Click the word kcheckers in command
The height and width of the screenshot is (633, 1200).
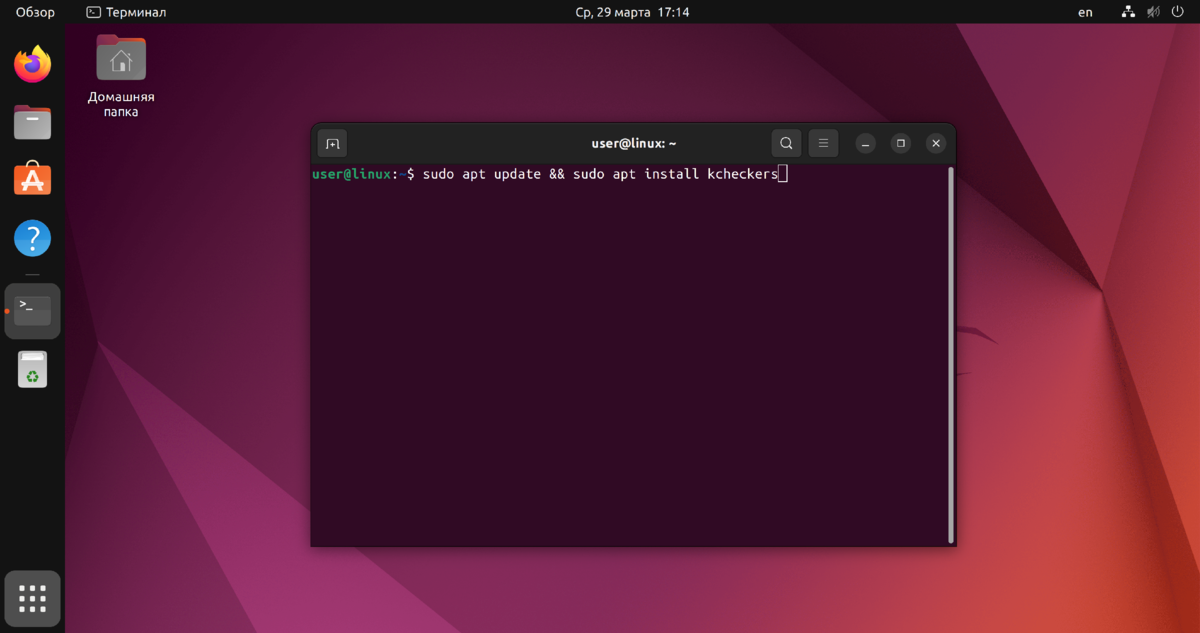742,174
